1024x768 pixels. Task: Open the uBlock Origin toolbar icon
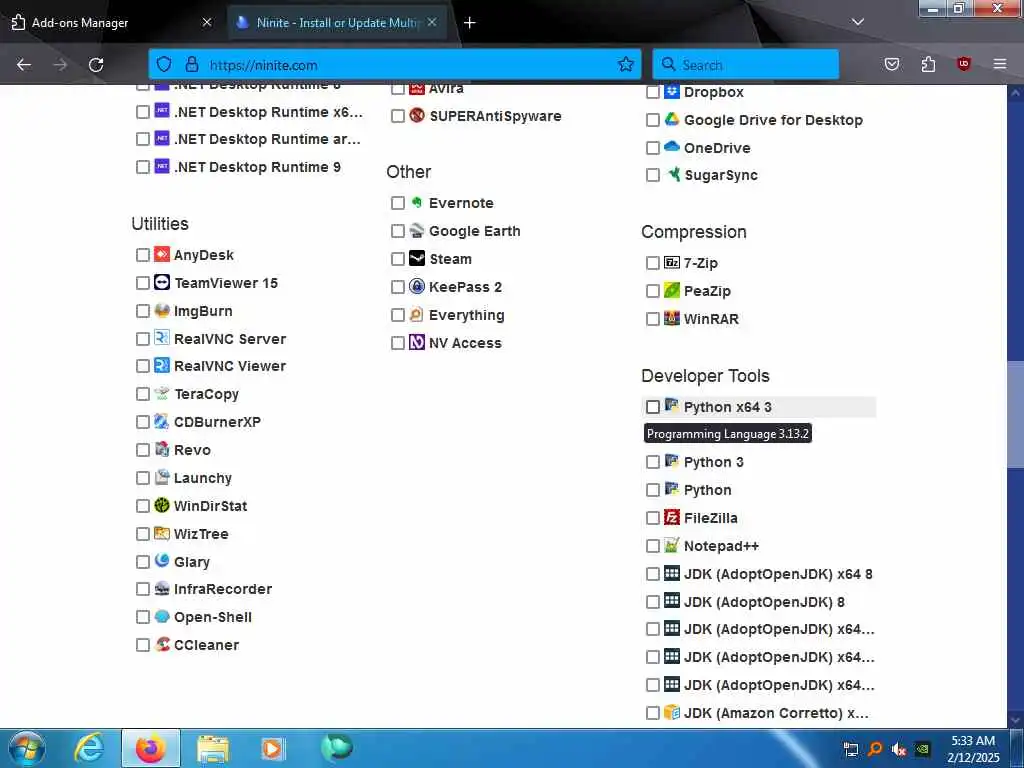click(x=963, y=64)
